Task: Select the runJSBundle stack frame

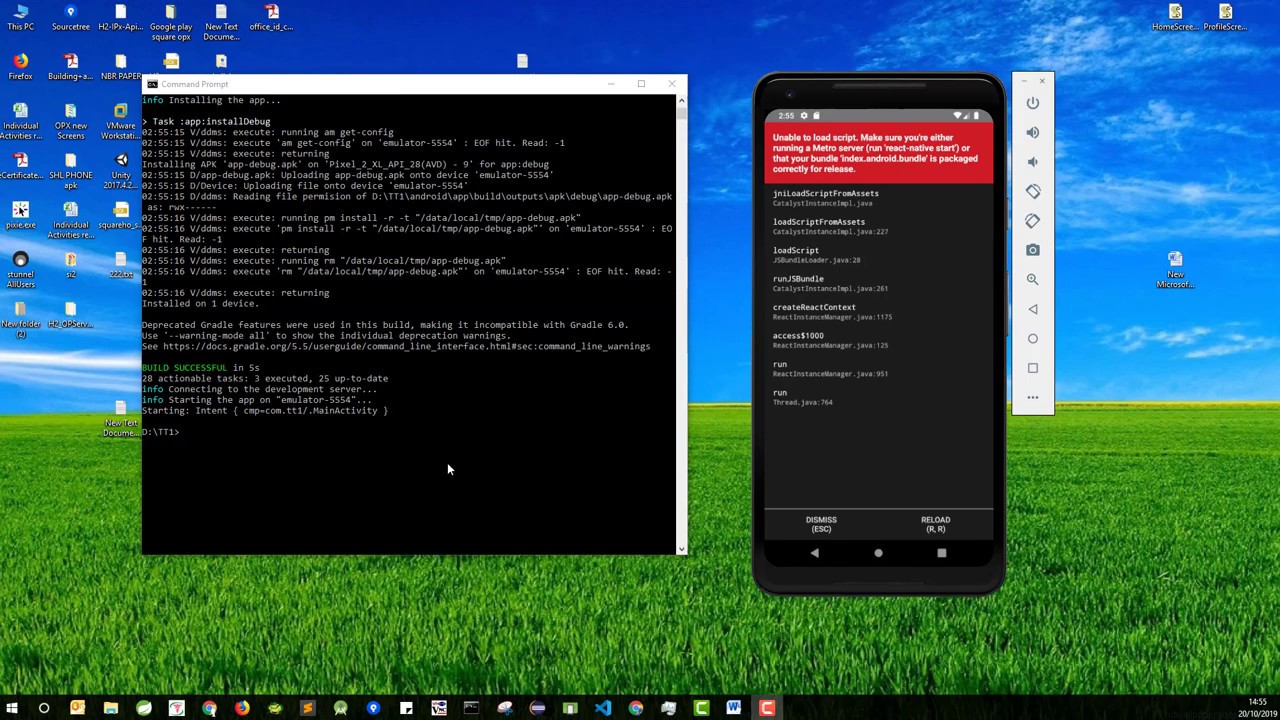Action: pyautogui.click(x=879, y=283)
